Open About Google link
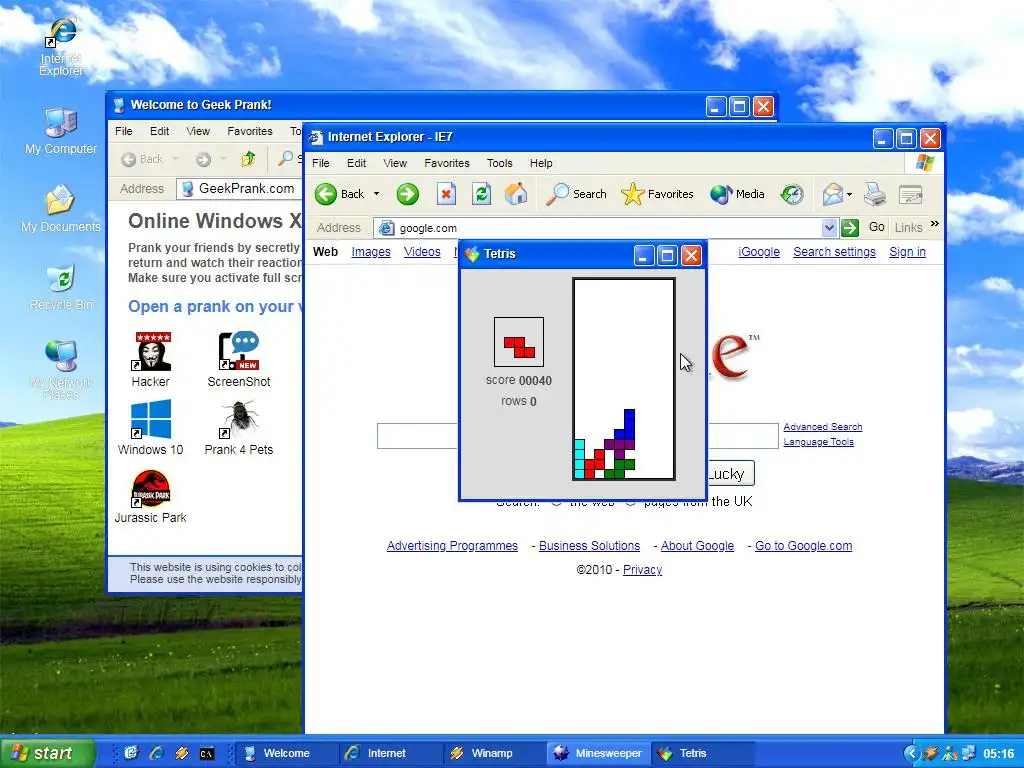This screenshot has width=1024, height=768. [697, 546]
